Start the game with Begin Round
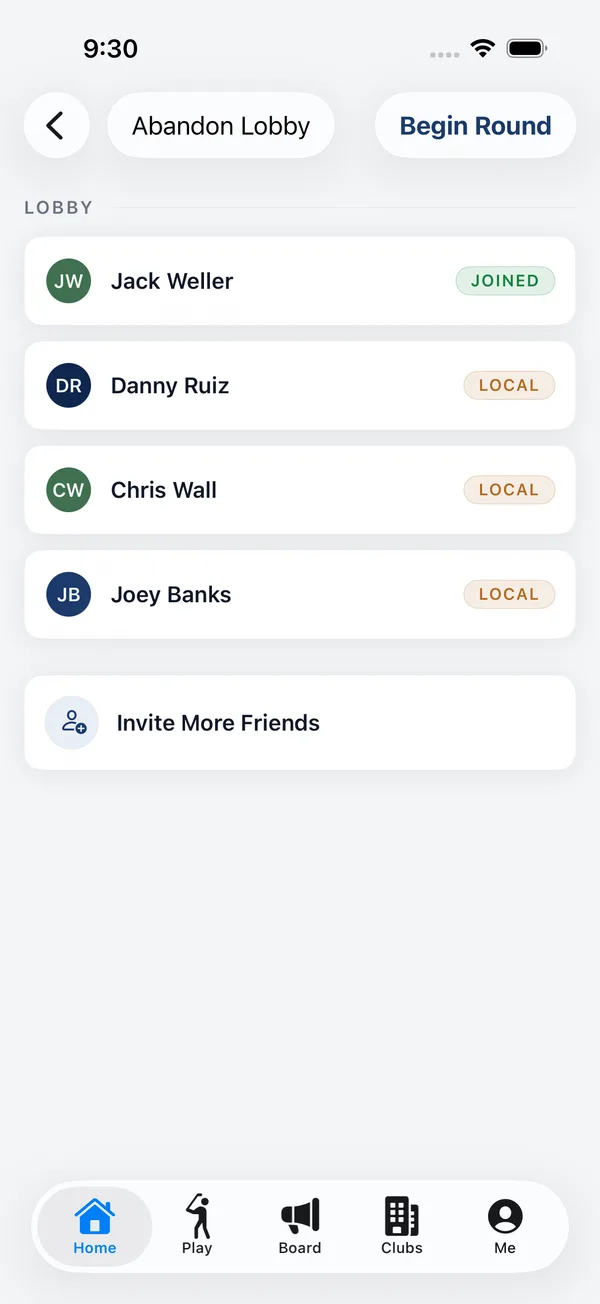 point(475,125)
